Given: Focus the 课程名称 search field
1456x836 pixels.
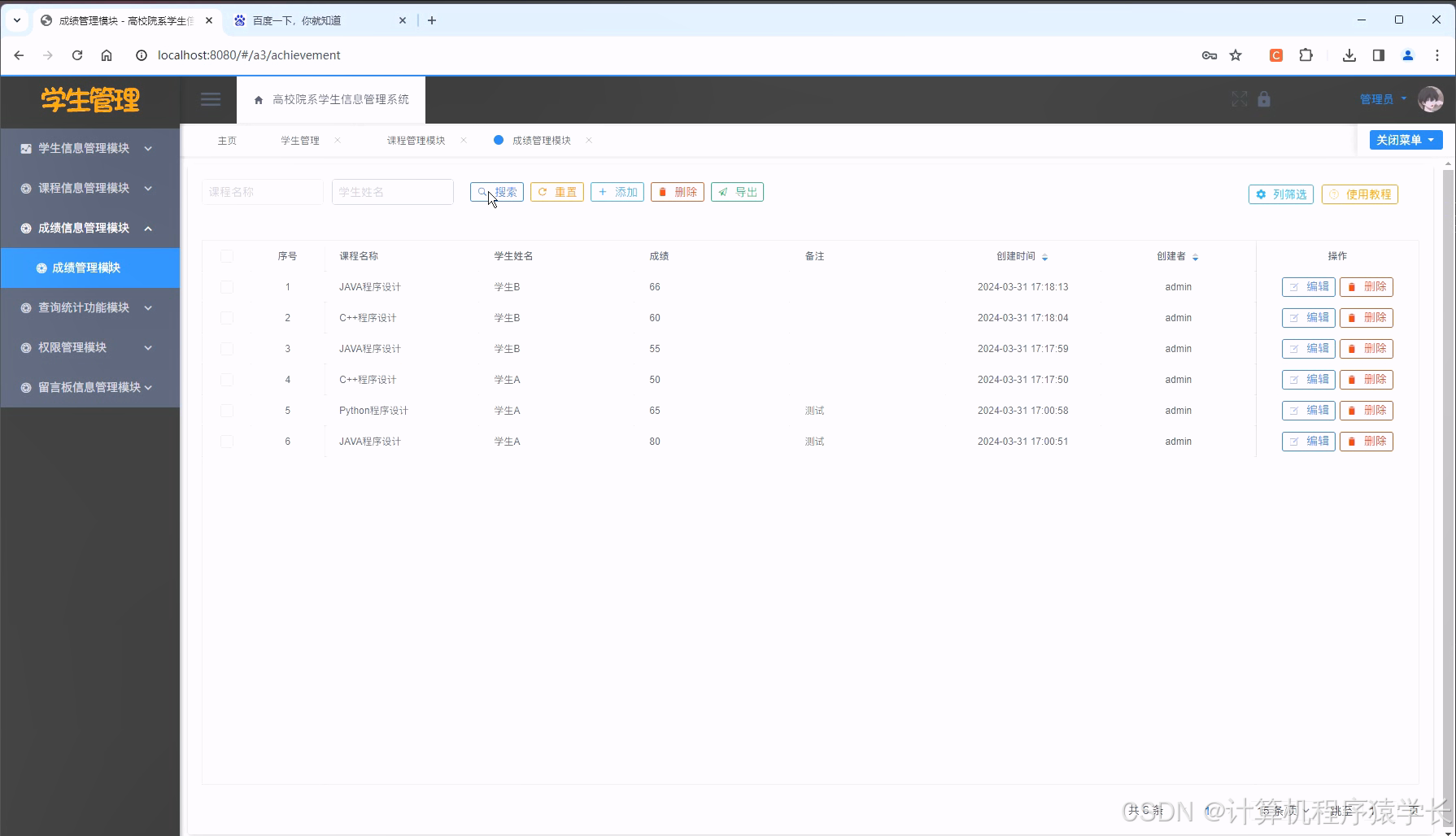Looking at the screenshot, I should 263,192.
